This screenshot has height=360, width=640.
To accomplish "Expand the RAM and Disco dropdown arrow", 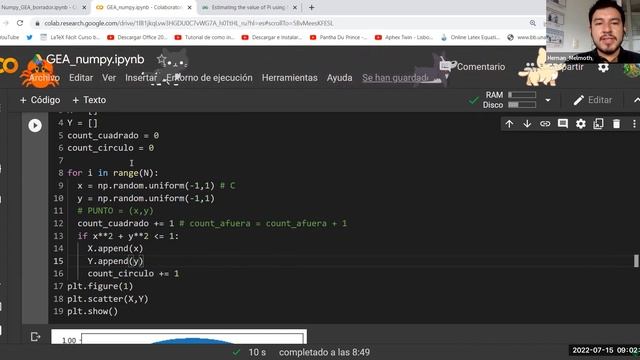I will (x=548, y=100).
